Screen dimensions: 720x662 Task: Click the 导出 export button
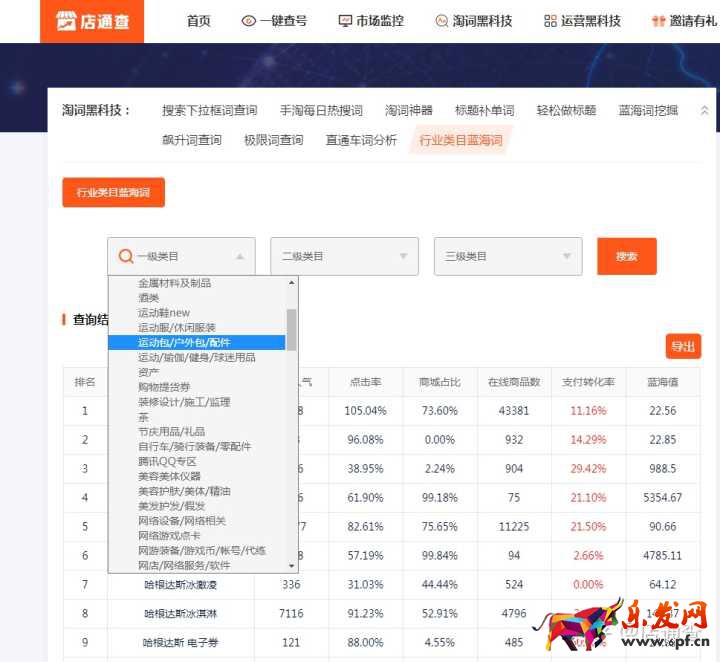tap(683, 346)
